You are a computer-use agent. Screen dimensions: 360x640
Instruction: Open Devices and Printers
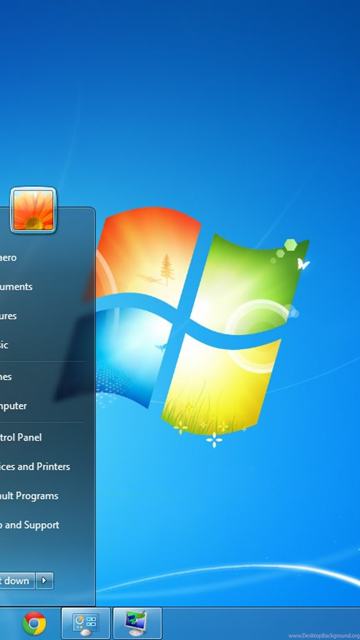pos(35,467)
